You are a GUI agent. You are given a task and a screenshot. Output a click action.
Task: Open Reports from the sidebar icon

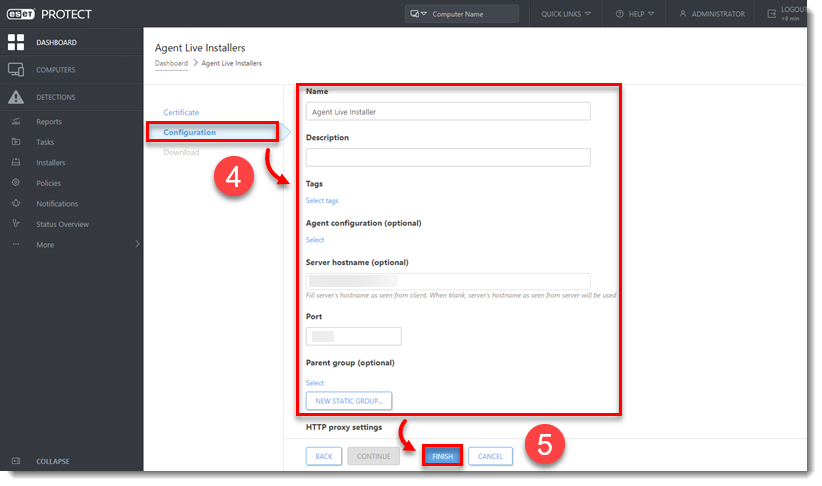point(15,122)
